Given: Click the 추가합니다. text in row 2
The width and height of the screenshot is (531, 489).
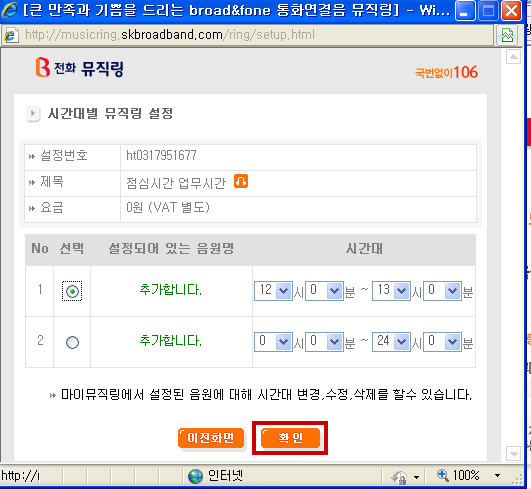Looking at the screenshot, I should (171, 340).
